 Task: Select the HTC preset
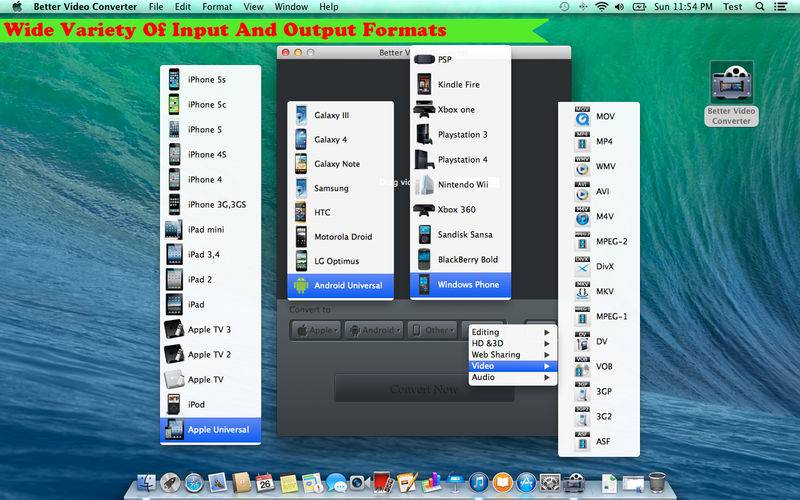340,212
